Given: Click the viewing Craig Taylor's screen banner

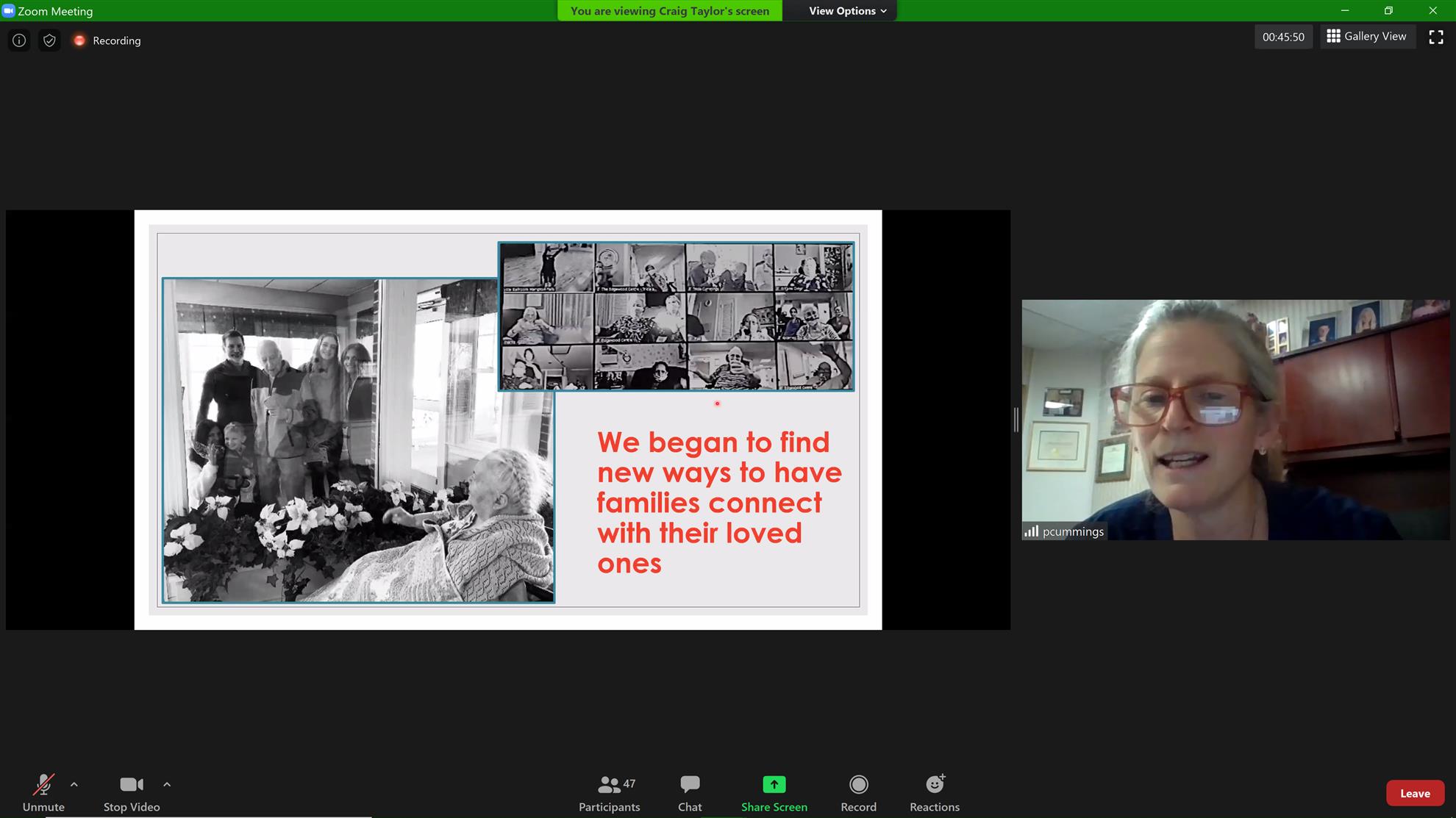Looking at the screenshot, I should [x=669, y=11].
